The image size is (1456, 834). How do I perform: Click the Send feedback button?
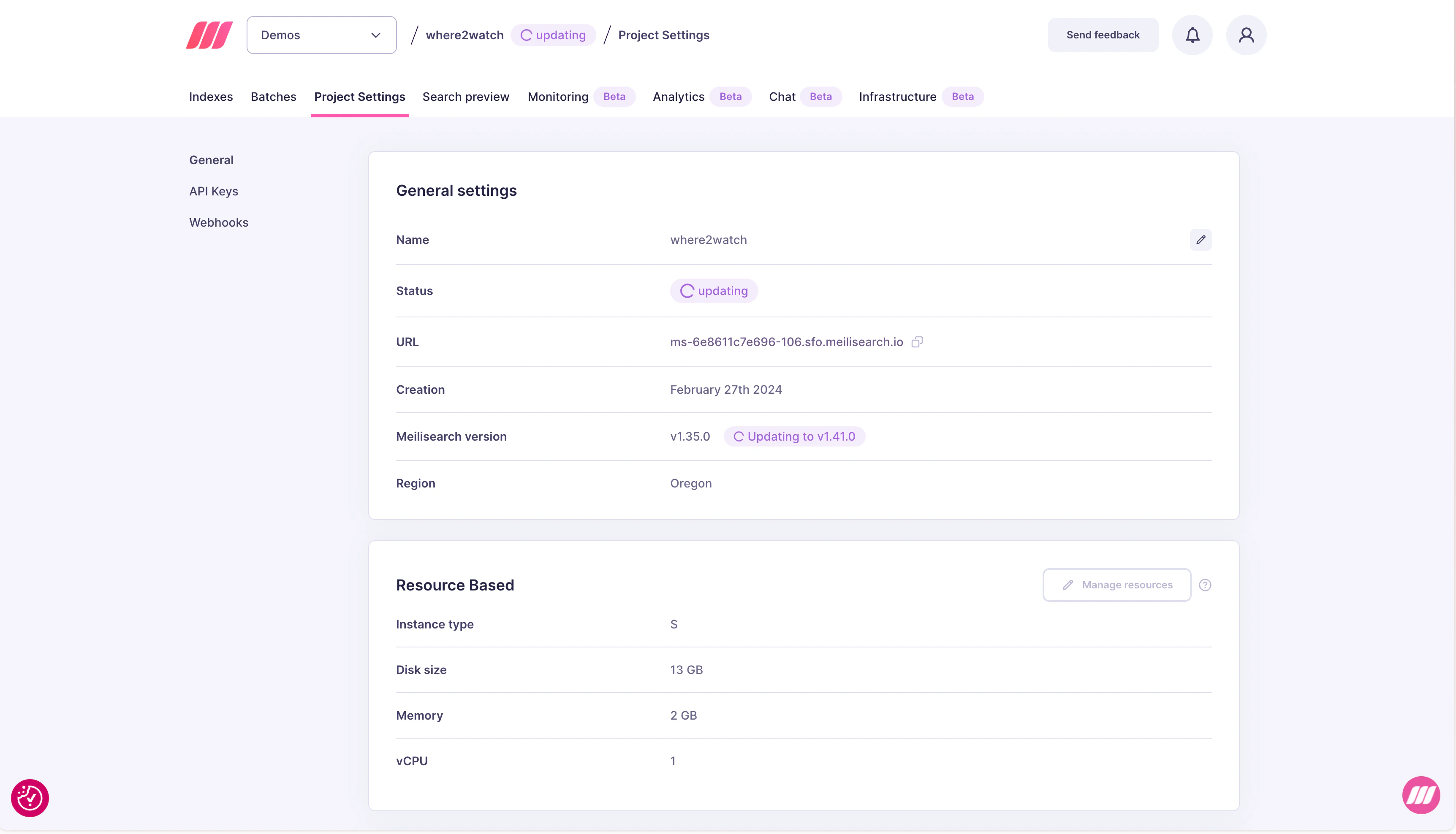1103,35
